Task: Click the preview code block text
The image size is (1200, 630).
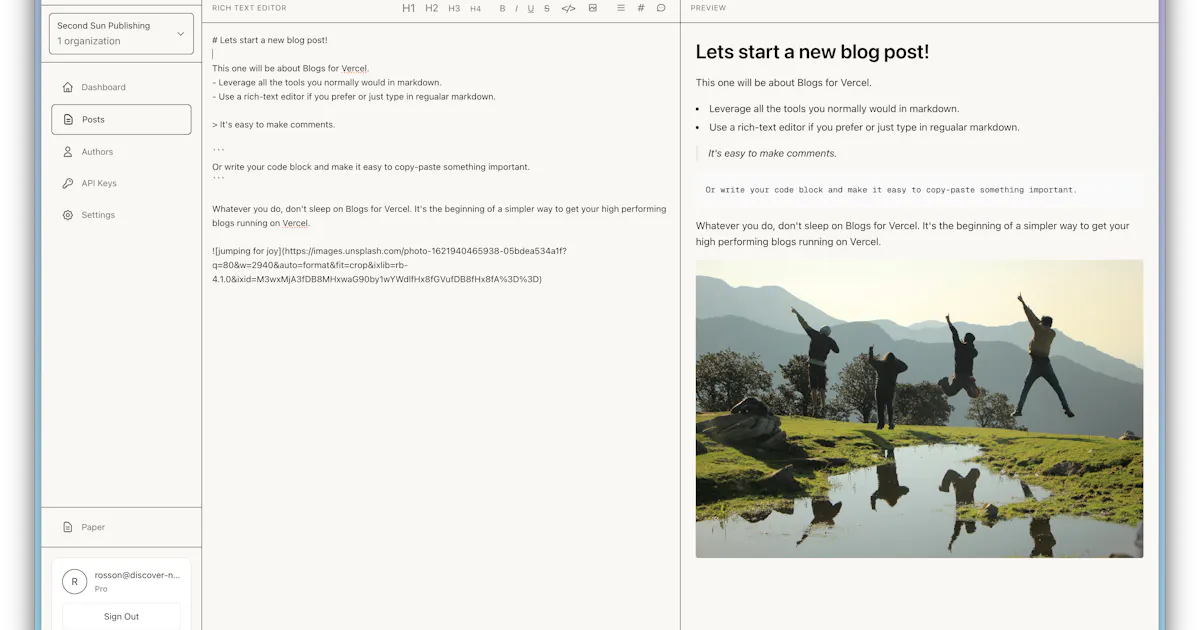Action: (x=891, y=189)
